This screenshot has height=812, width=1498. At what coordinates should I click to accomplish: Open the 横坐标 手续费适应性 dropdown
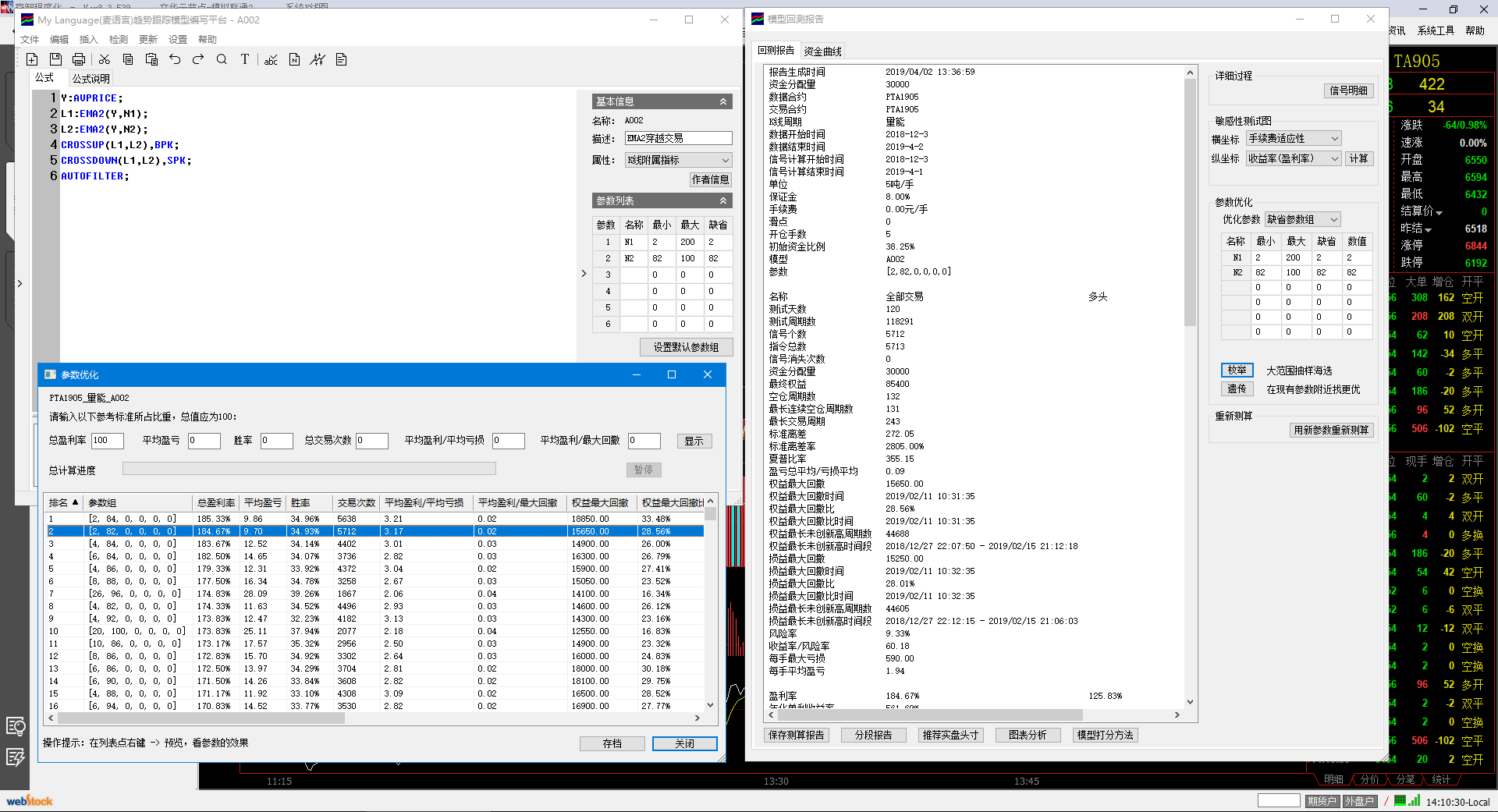coord(1334,139)
